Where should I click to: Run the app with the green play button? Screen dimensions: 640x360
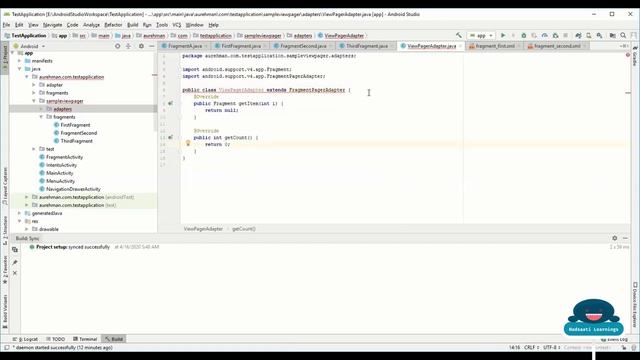(x=503, y=36)
